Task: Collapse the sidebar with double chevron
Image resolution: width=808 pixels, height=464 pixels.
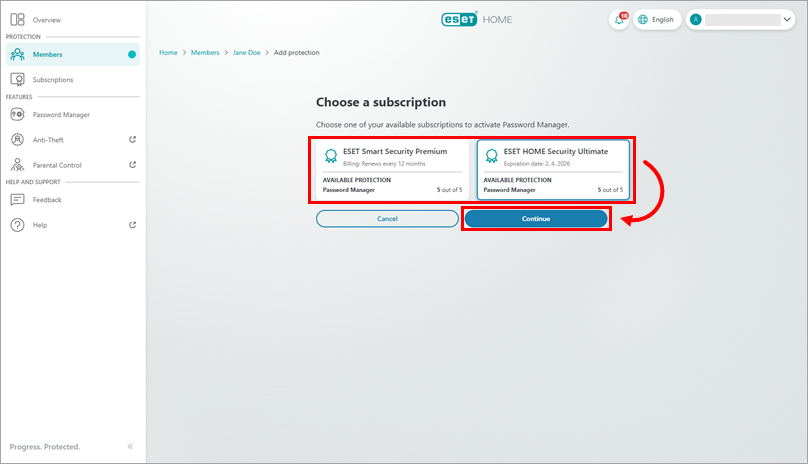Action: click(130, 446)
